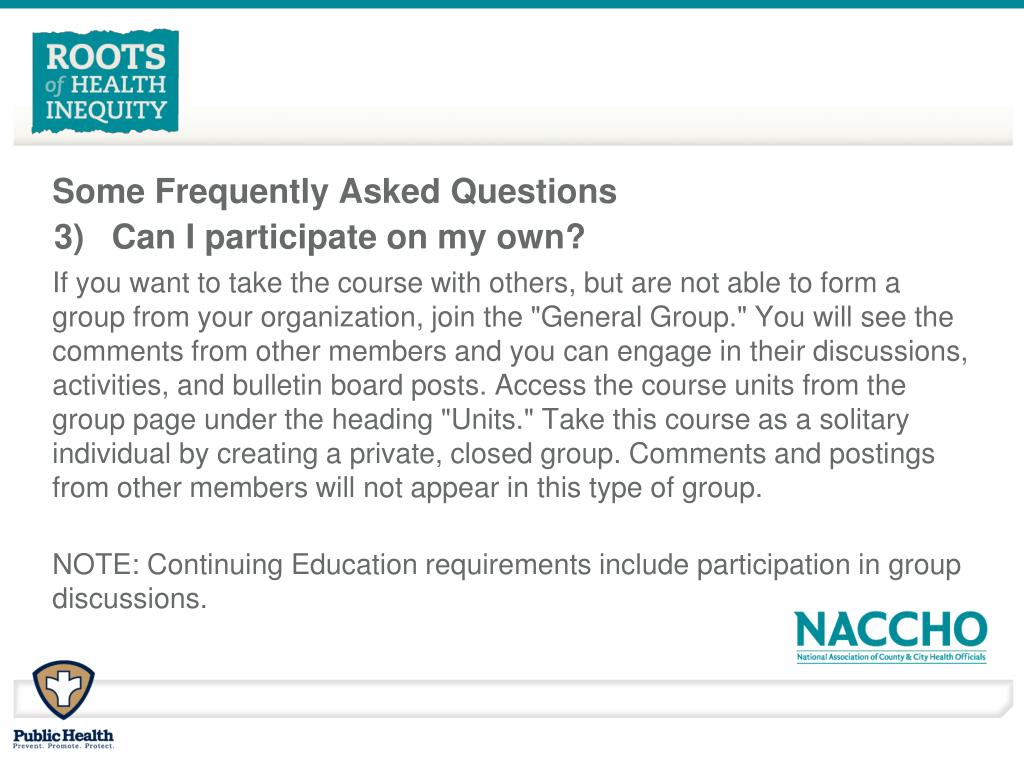Click the Public Health wordmark under the shield
Screen dimensions: 1024x768
63,735
